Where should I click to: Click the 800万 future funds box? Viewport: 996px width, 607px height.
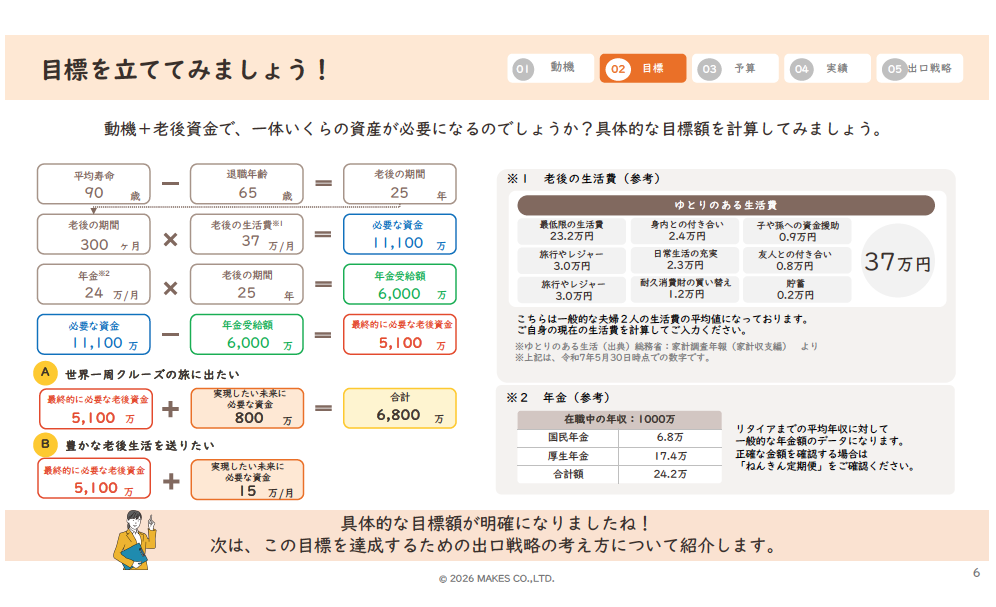[247, 408]
